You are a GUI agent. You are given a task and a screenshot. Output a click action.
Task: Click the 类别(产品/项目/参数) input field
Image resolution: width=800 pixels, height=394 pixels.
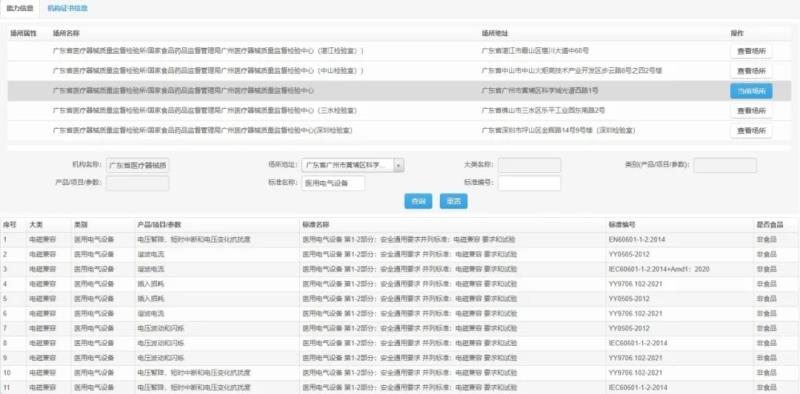pos(725,165)
